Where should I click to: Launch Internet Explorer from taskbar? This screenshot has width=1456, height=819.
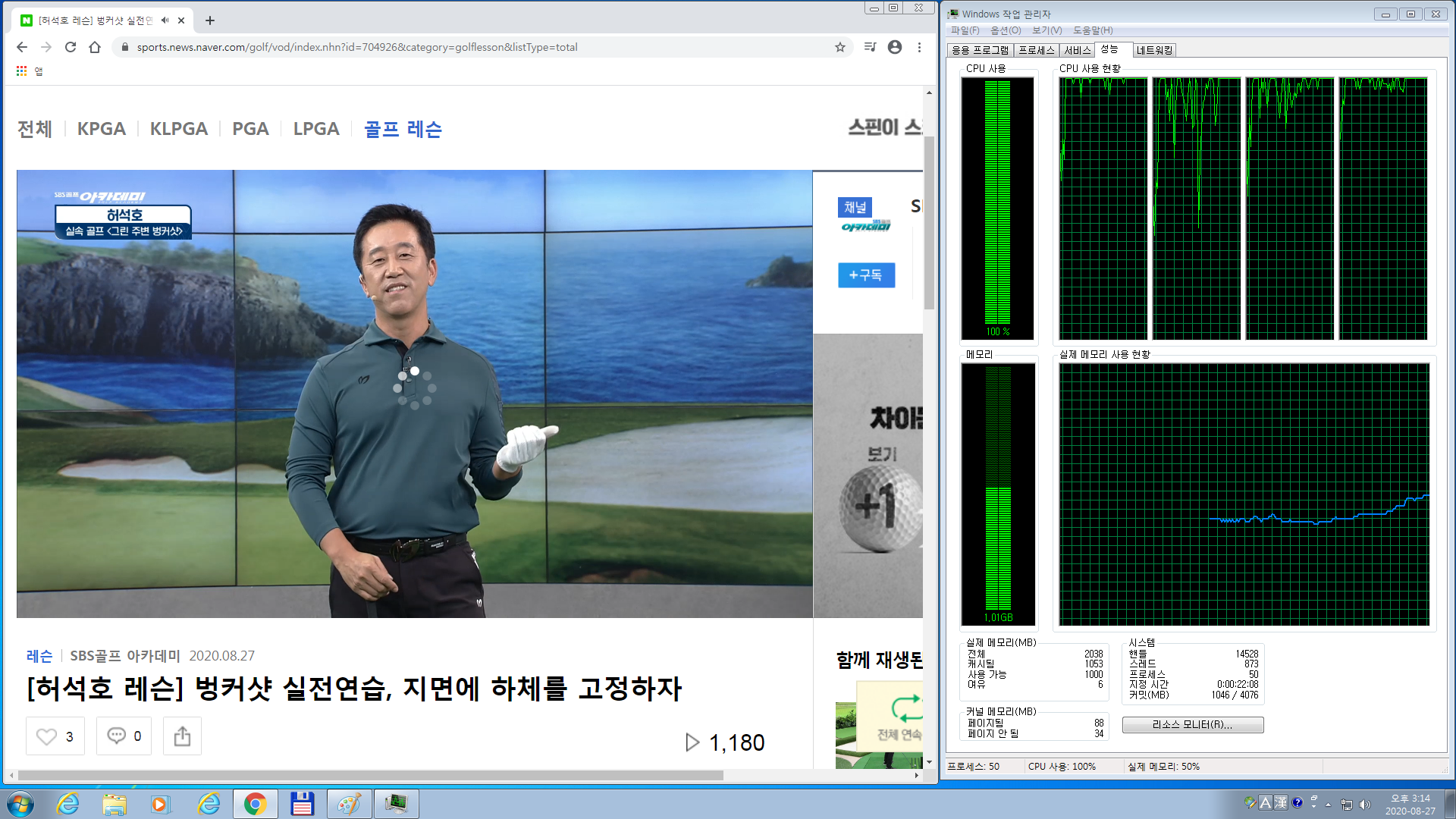click(x=68, y=804)
